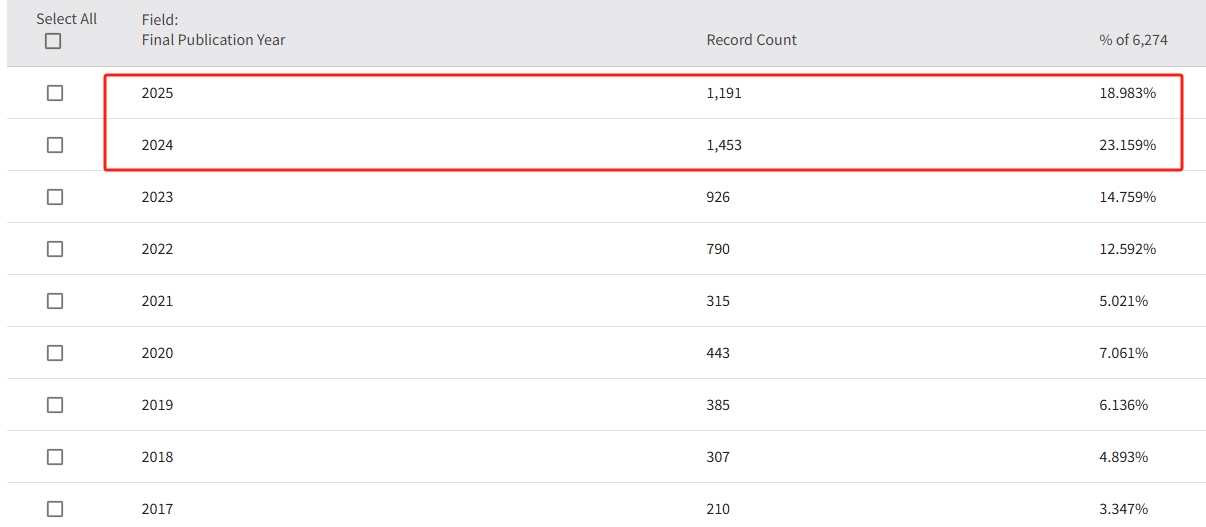This screenshot has height=527, width=1206.
Task: Click the 790 record count for 2022
Action: [x=718, y=249]
